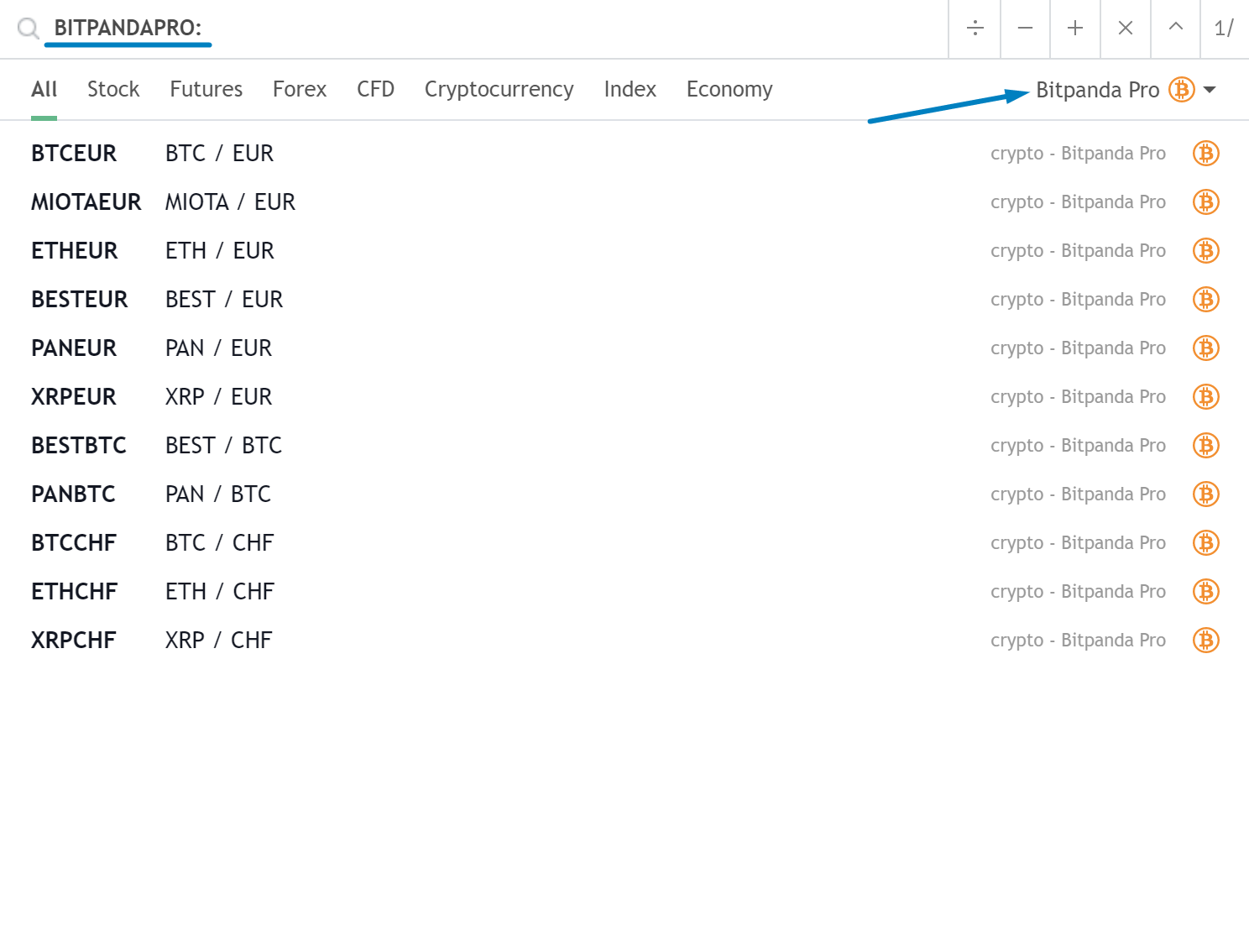1249x952 pixels.
Task: Click the Bitcoin icon in PANEUR row
Action: 1206,348
